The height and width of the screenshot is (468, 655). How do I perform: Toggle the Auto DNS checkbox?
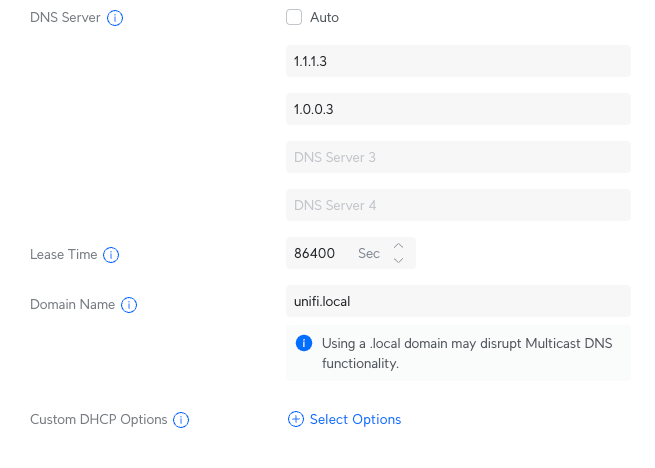coord(294,17)
